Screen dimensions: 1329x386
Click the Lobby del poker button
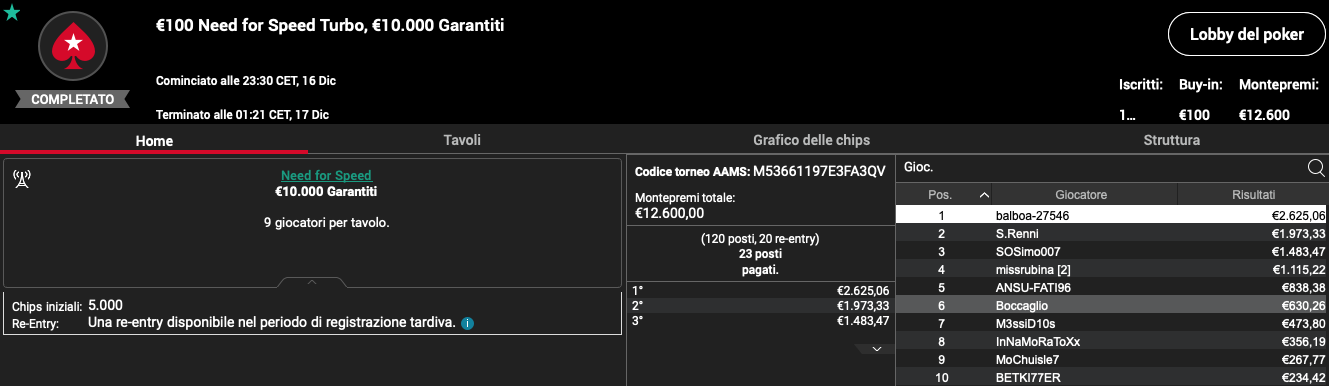[x=1246, y=35]
